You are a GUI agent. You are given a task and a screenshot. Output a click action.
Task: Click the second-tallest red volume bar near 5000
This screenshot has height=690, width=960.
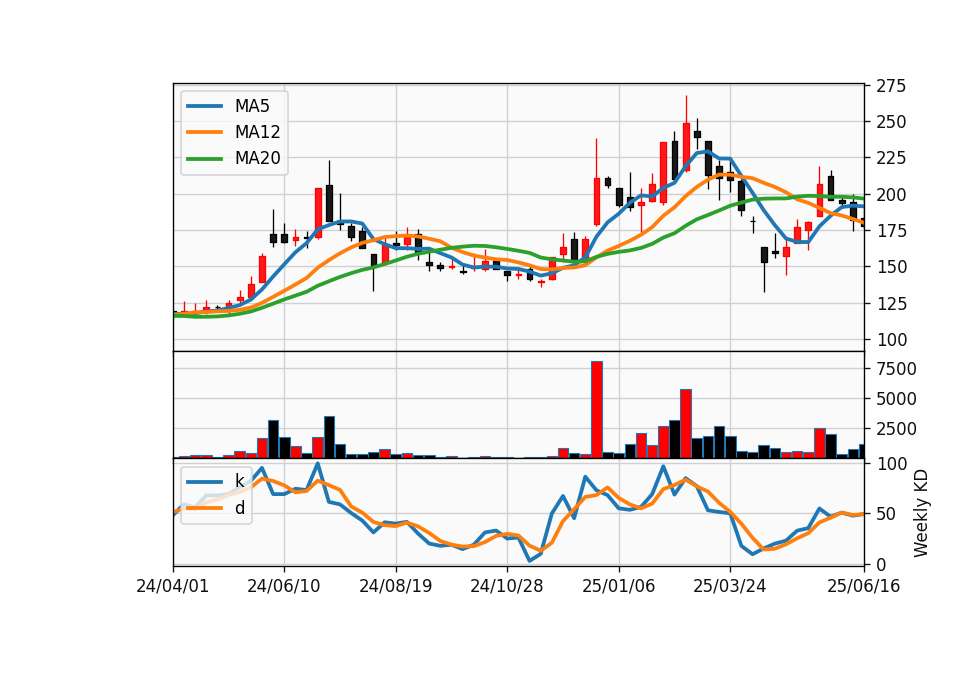[x=686, y=424]
